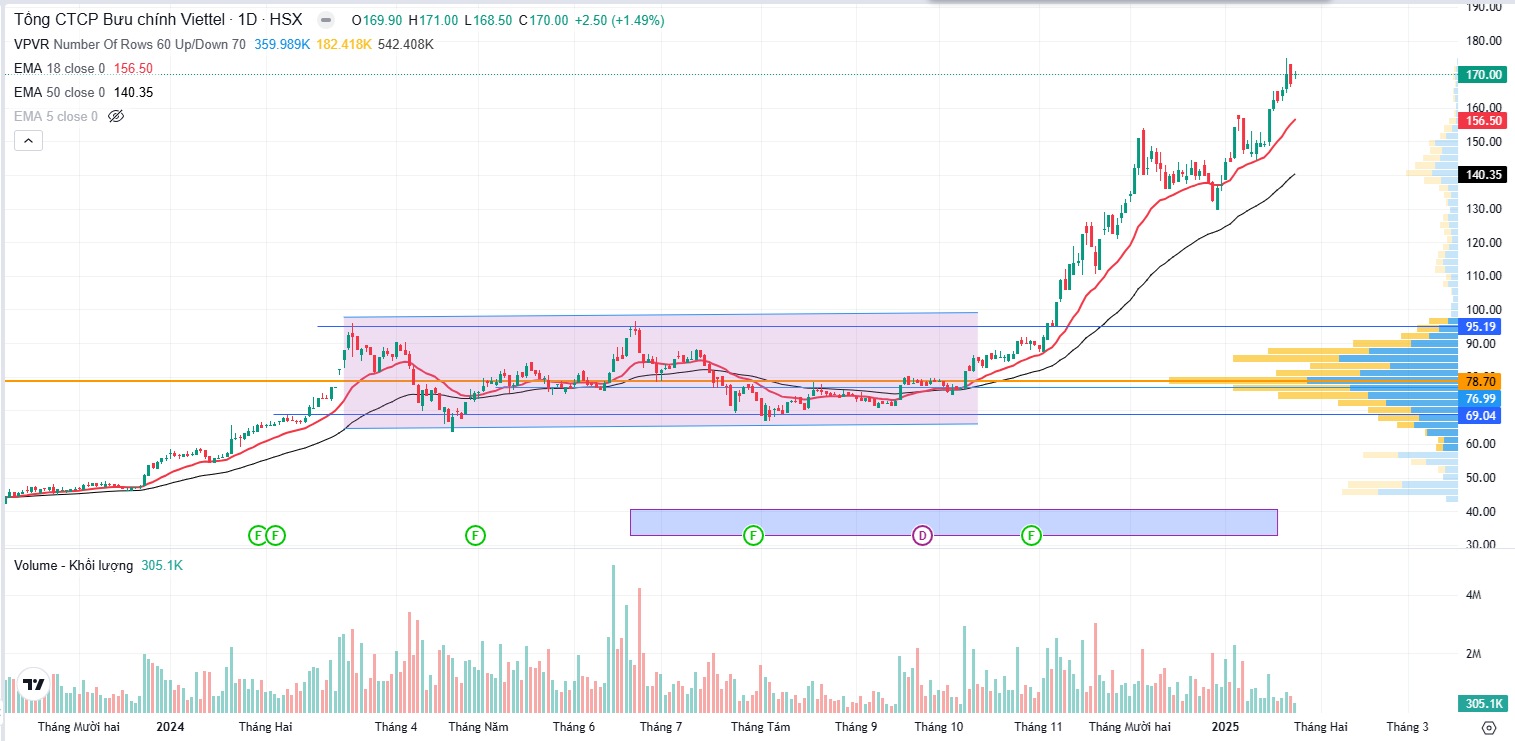
Task: Select the VPVR indicator legend
Action: click(130, 44)
